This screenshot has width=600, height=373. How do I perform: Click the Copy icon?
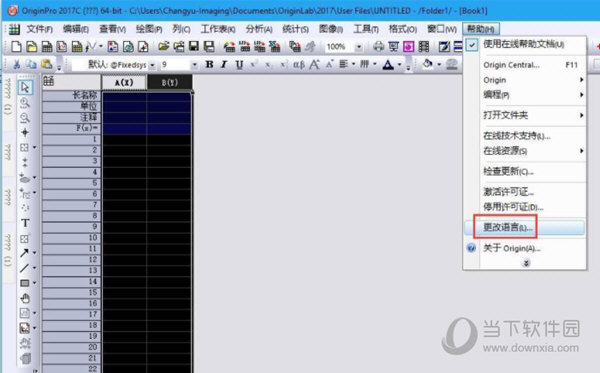(x=31, y=64)
